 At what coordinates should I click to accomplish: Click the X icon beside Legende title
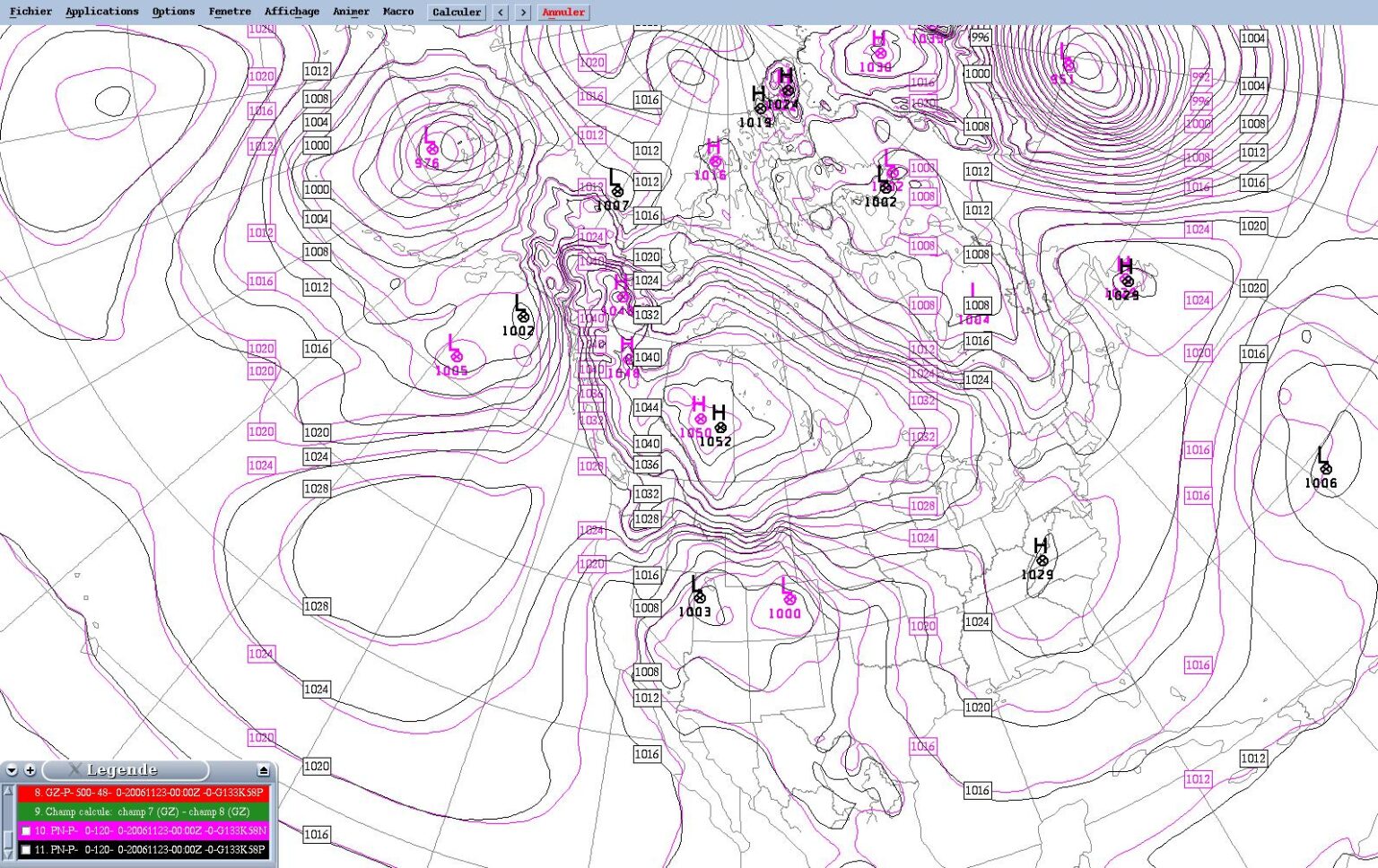pyautogui.click(x=74, y=770)
